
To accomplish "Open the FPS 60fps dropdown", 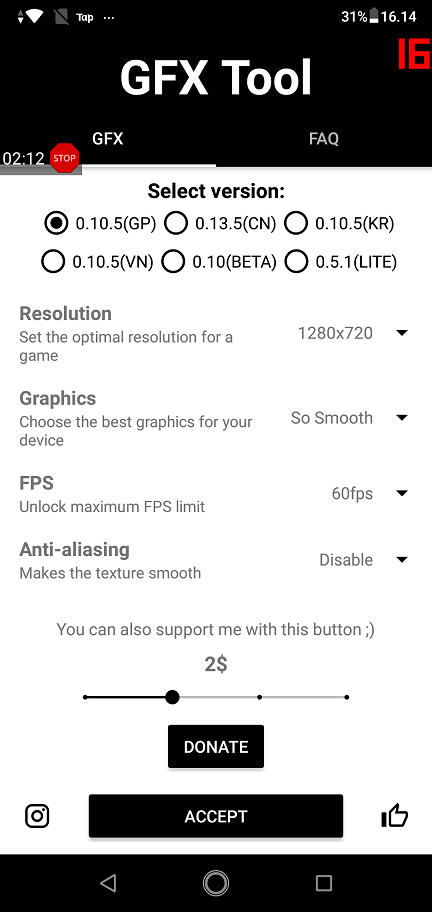I will [370, 493].
